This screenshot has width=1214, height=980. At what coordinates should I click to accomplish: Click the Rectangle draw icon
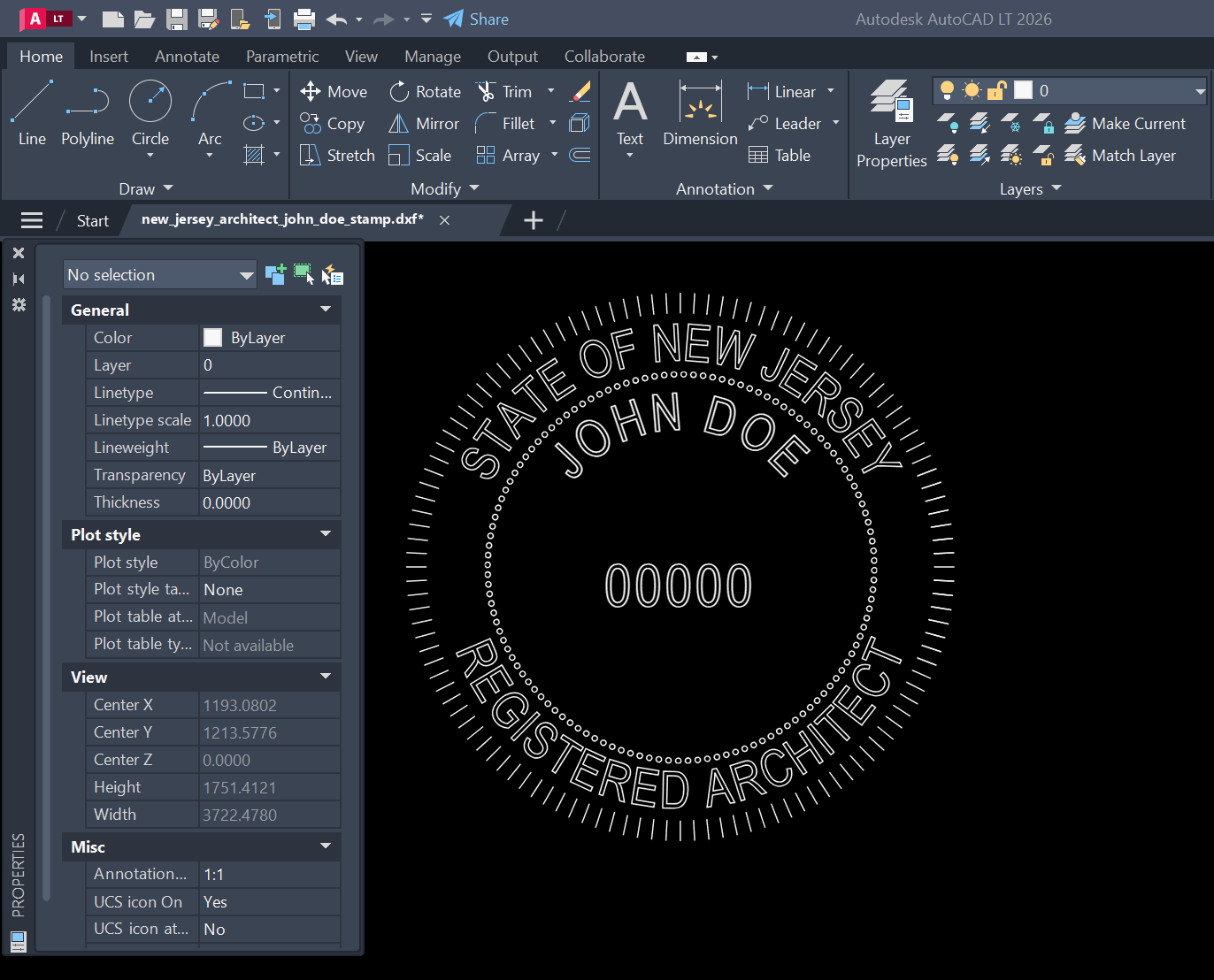pos(254,91)
